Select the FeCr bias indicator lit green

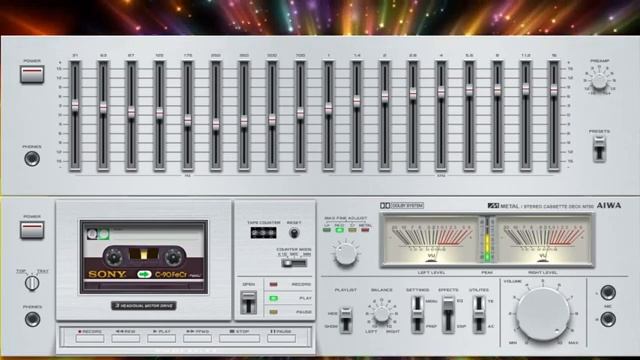click(x=340, y=230)
